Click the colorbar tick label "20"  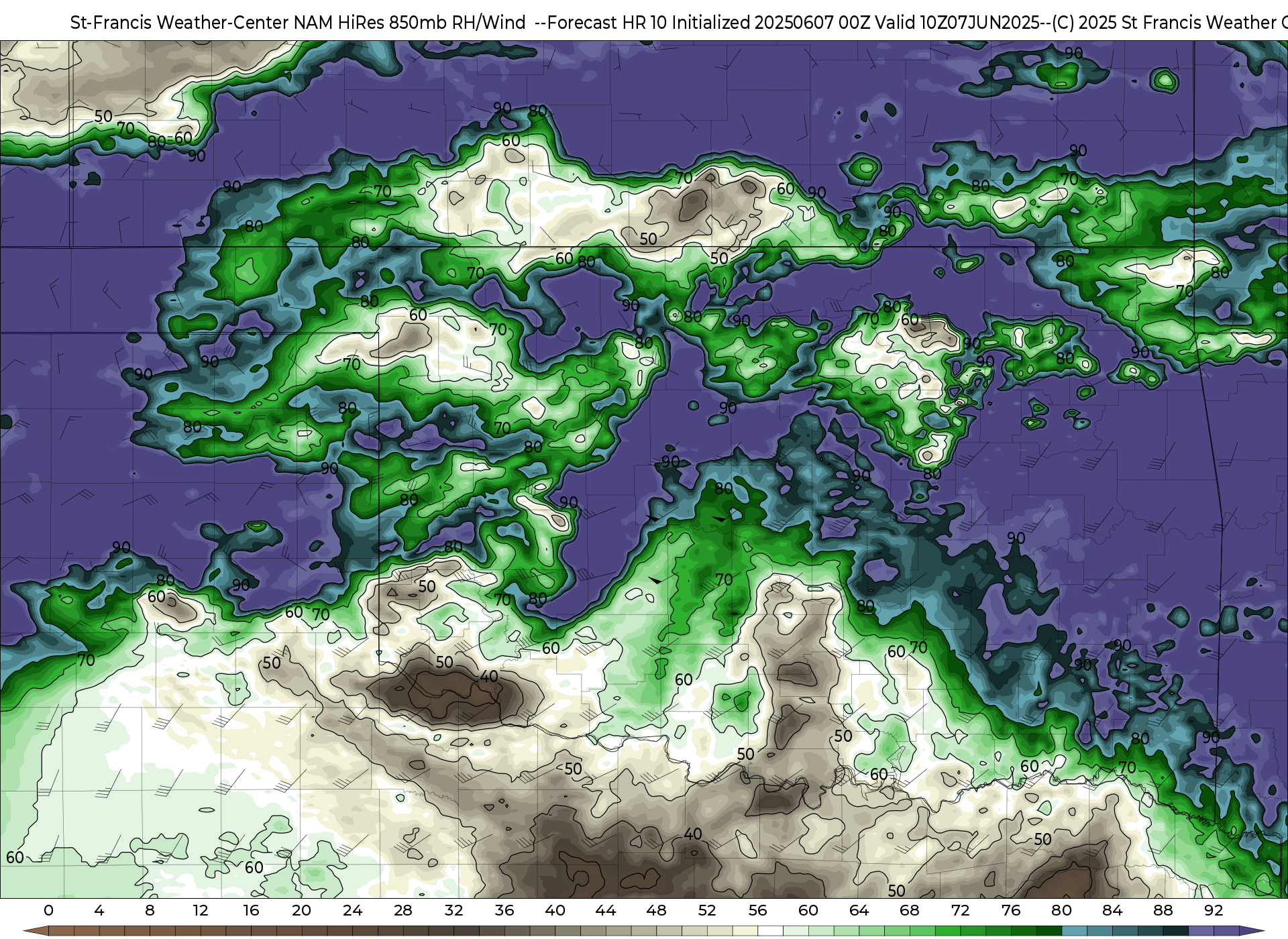302,910
